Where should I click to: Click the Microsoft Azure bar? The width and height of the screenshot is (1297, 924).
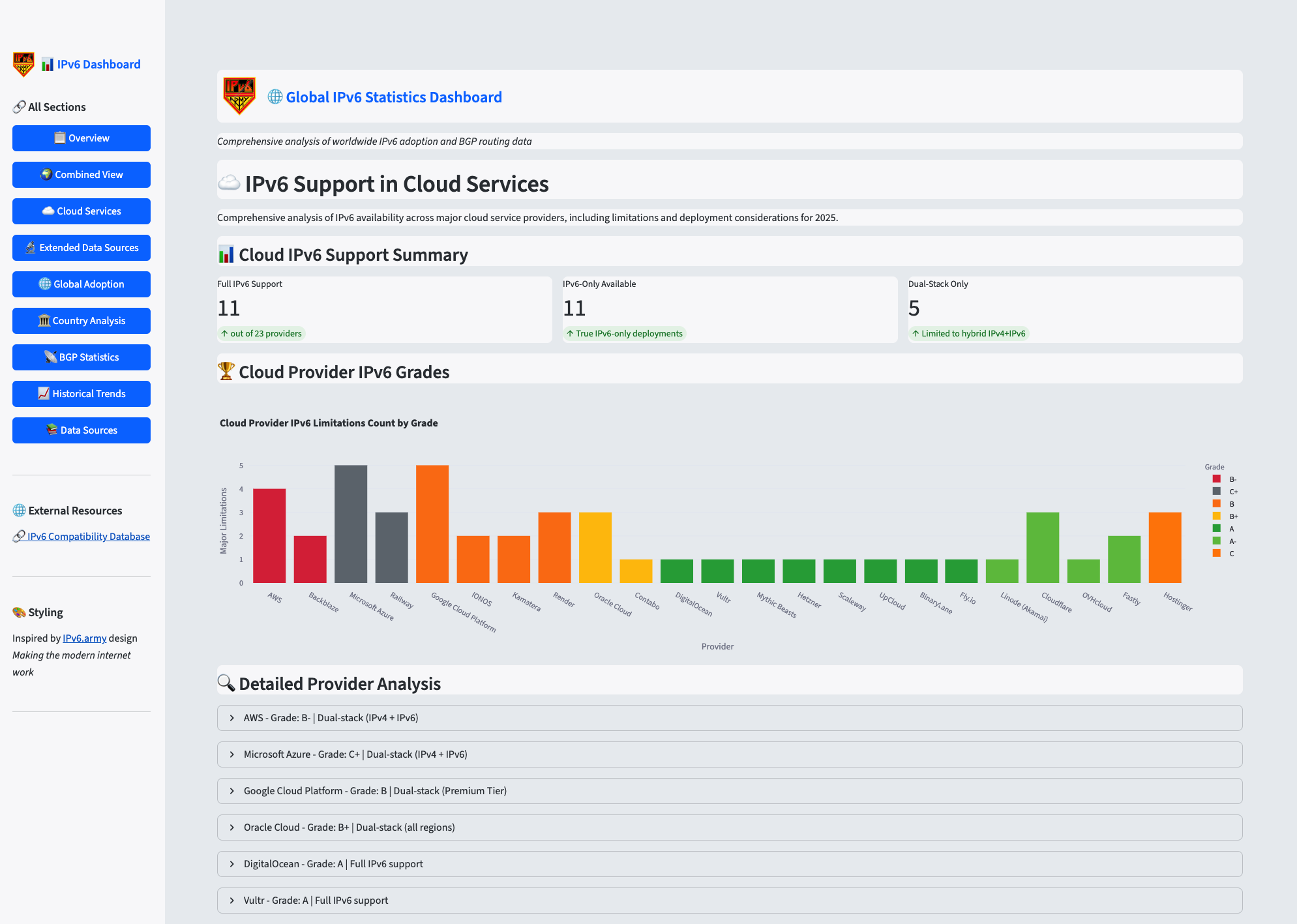[x=351, y=524]
